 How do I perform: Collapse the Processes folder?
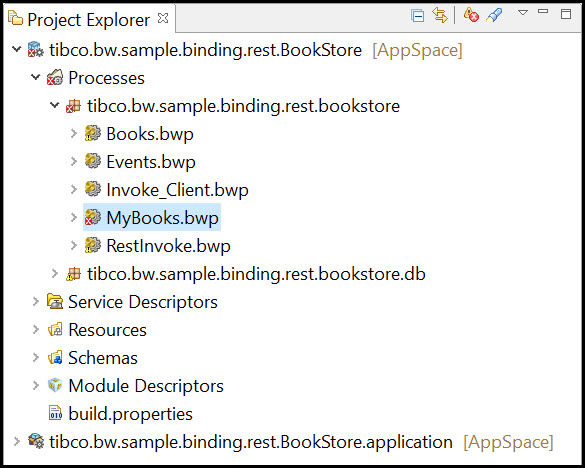point(35,77)
